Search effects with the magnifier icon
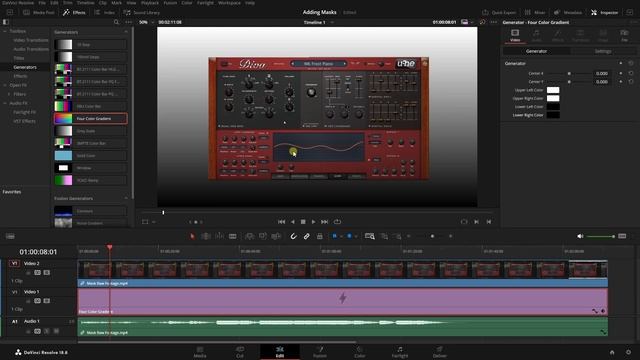The height and width of the screenshot is (360, 640). tap(116, 22)
